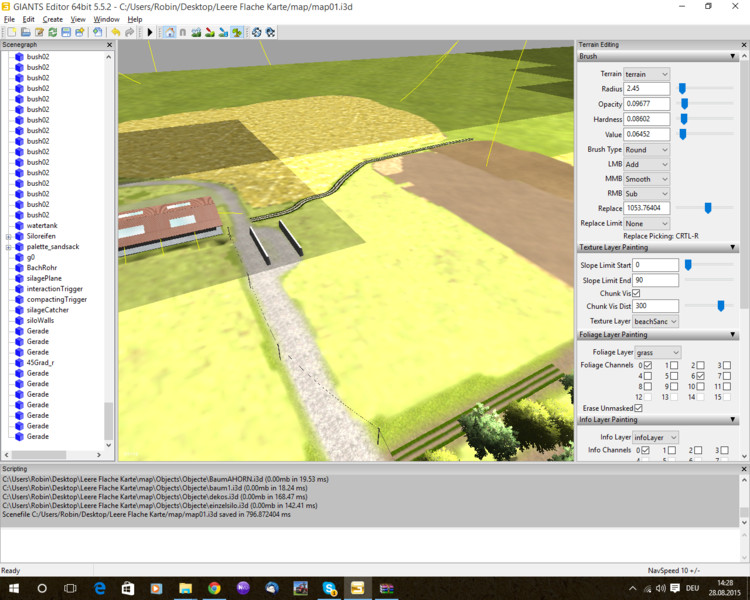The width and height of the screenshot is (750, 600).
Task: Click the Opacity input field
Action: point(646,104)
